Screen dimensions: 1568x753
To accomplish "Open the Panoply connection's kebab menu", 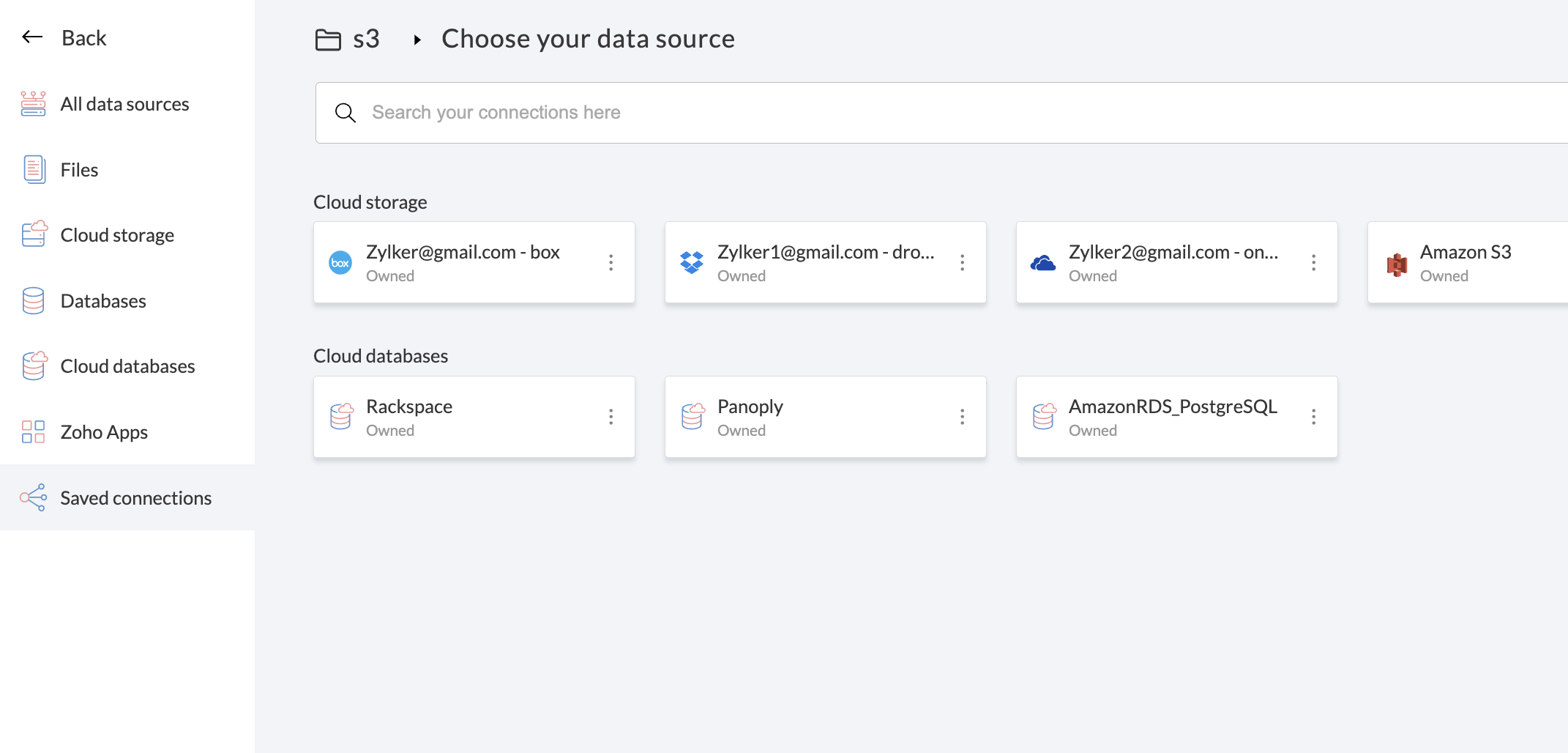I will click(x=963, y=417).
